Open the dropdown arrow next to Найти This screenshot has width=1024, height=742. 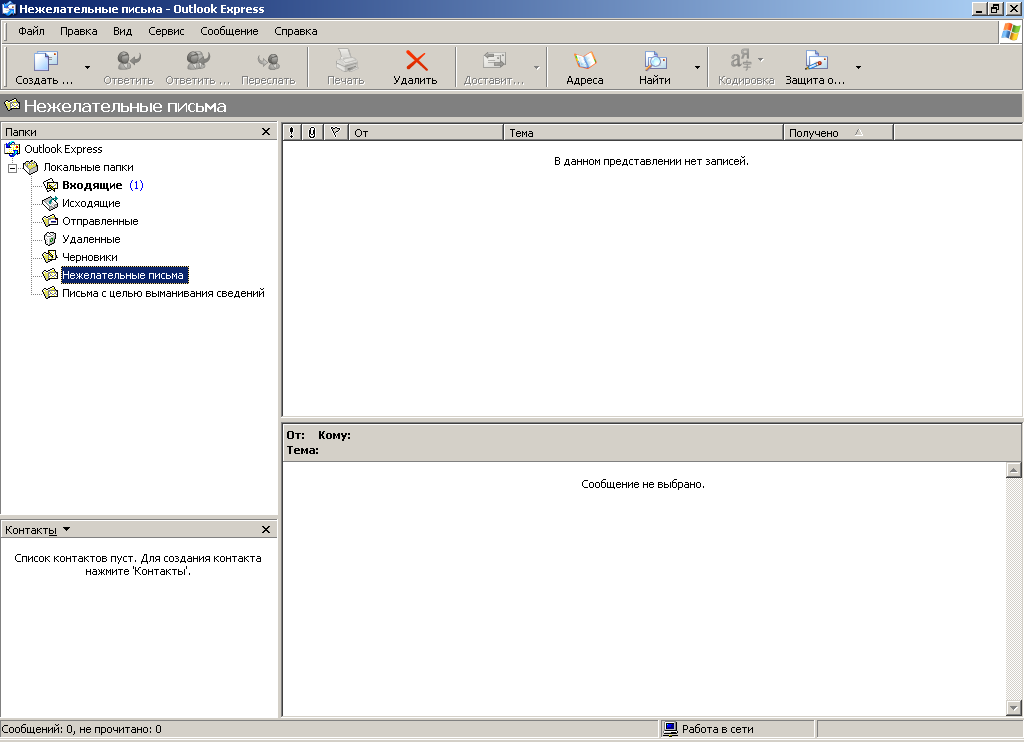pyautogui.click(x=697, y=67)
